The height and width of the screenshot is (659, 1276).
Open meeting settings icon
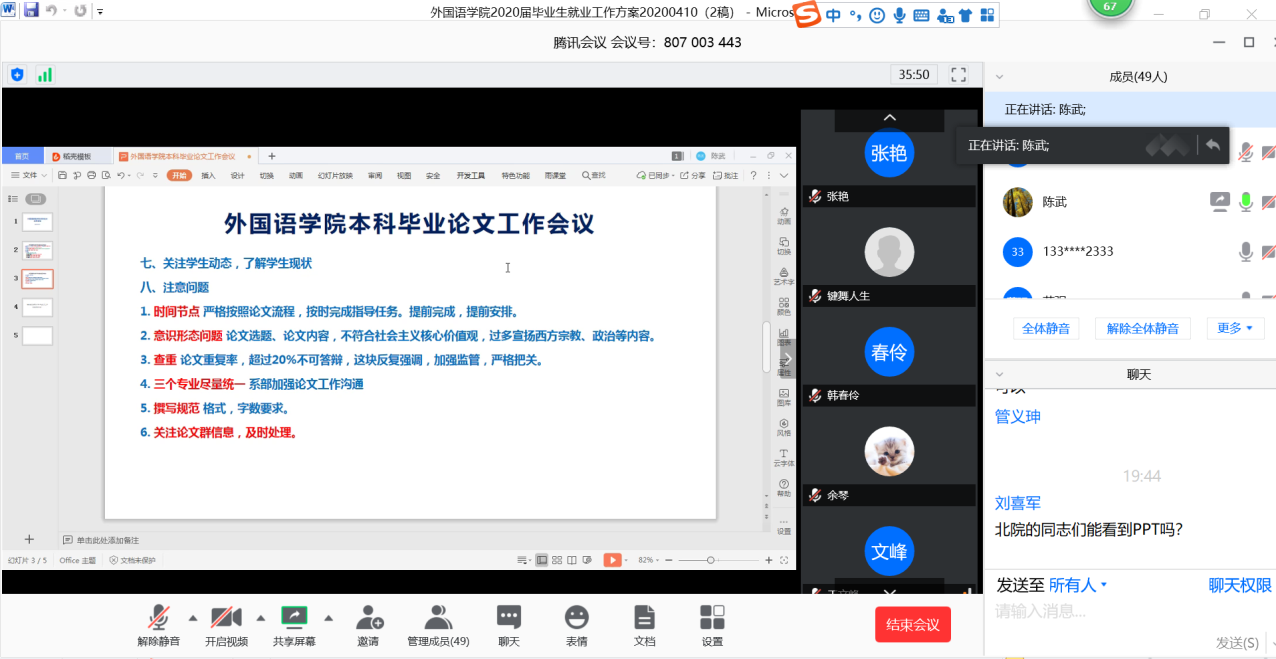click(712, 618)
